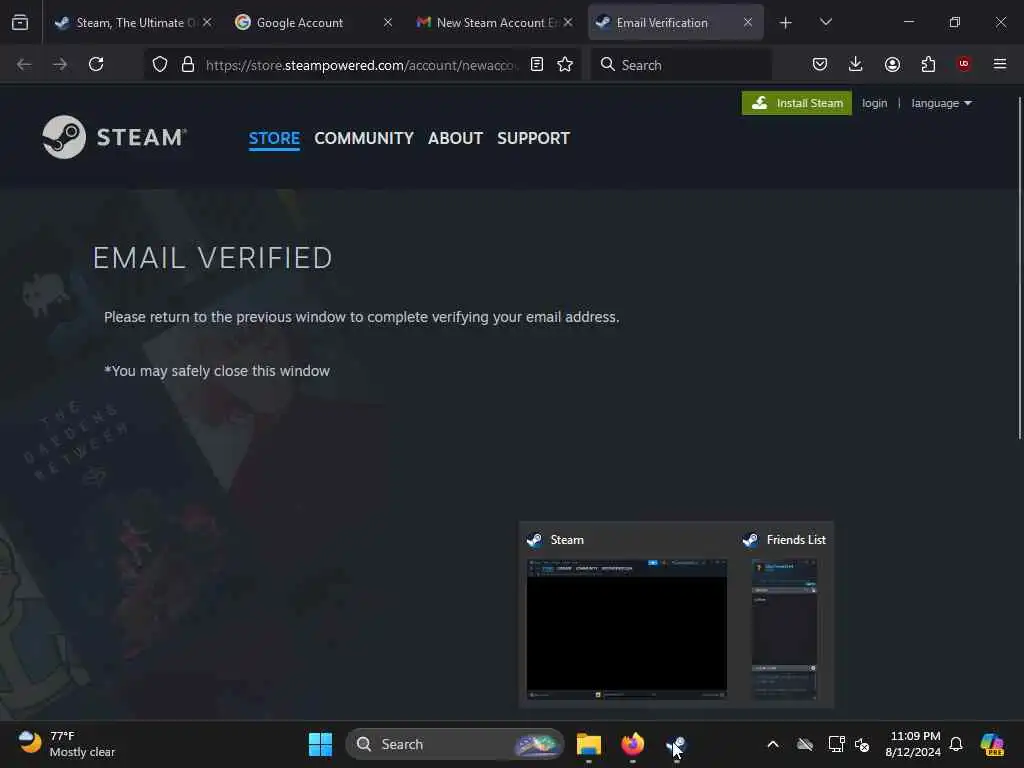This screenshot has height=768, width=1024.
Task: Click the login link
Action: coord(874,103)
